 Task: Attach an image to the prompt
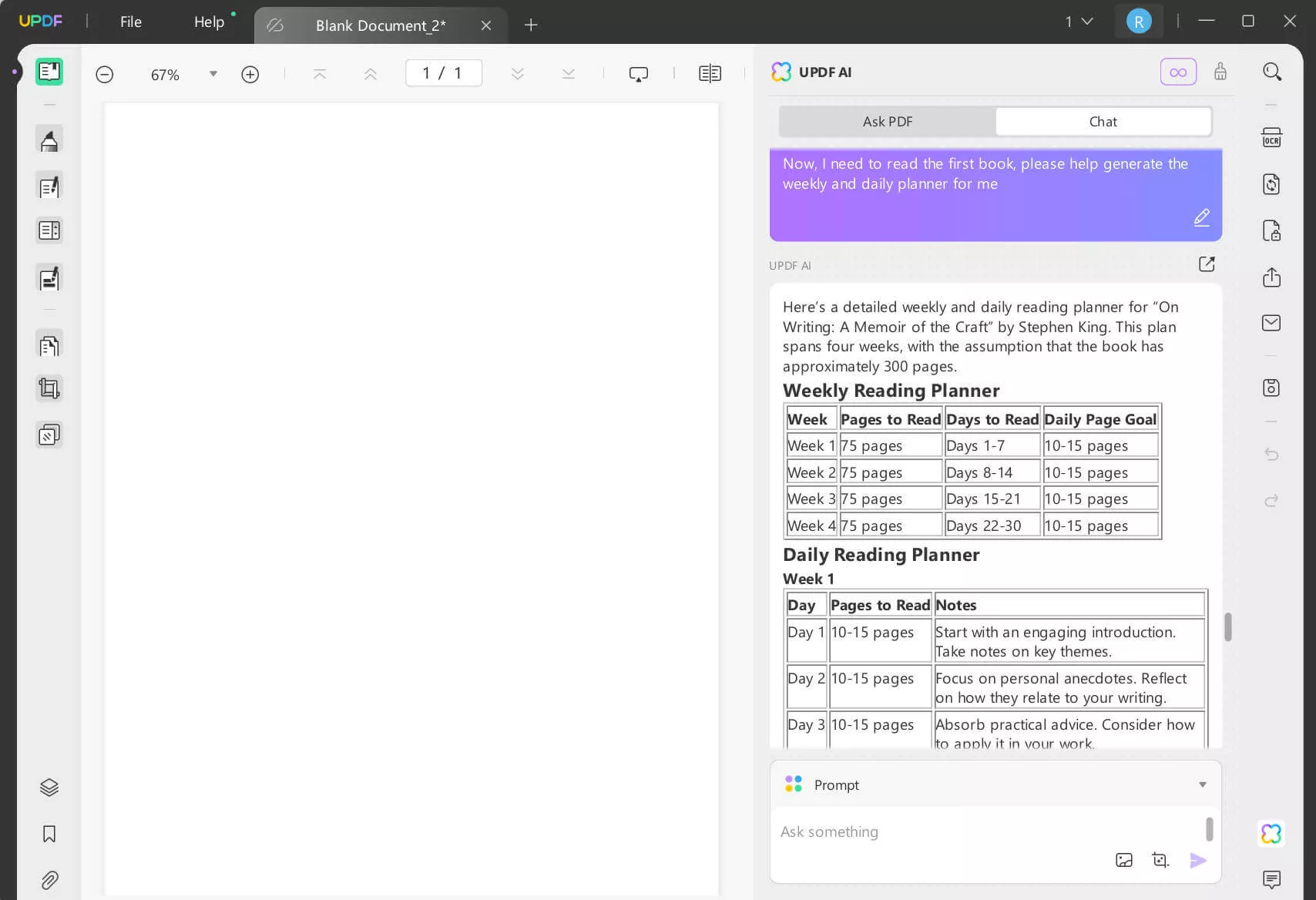[x=1124, y=861]
